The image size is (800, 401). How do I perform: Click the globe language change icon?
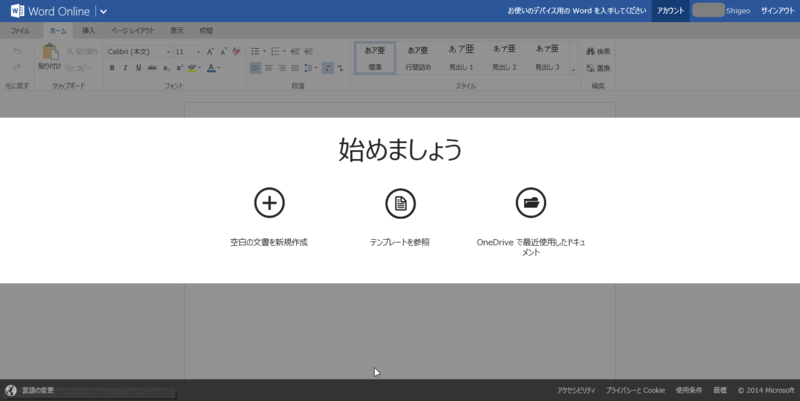[11, 390]
